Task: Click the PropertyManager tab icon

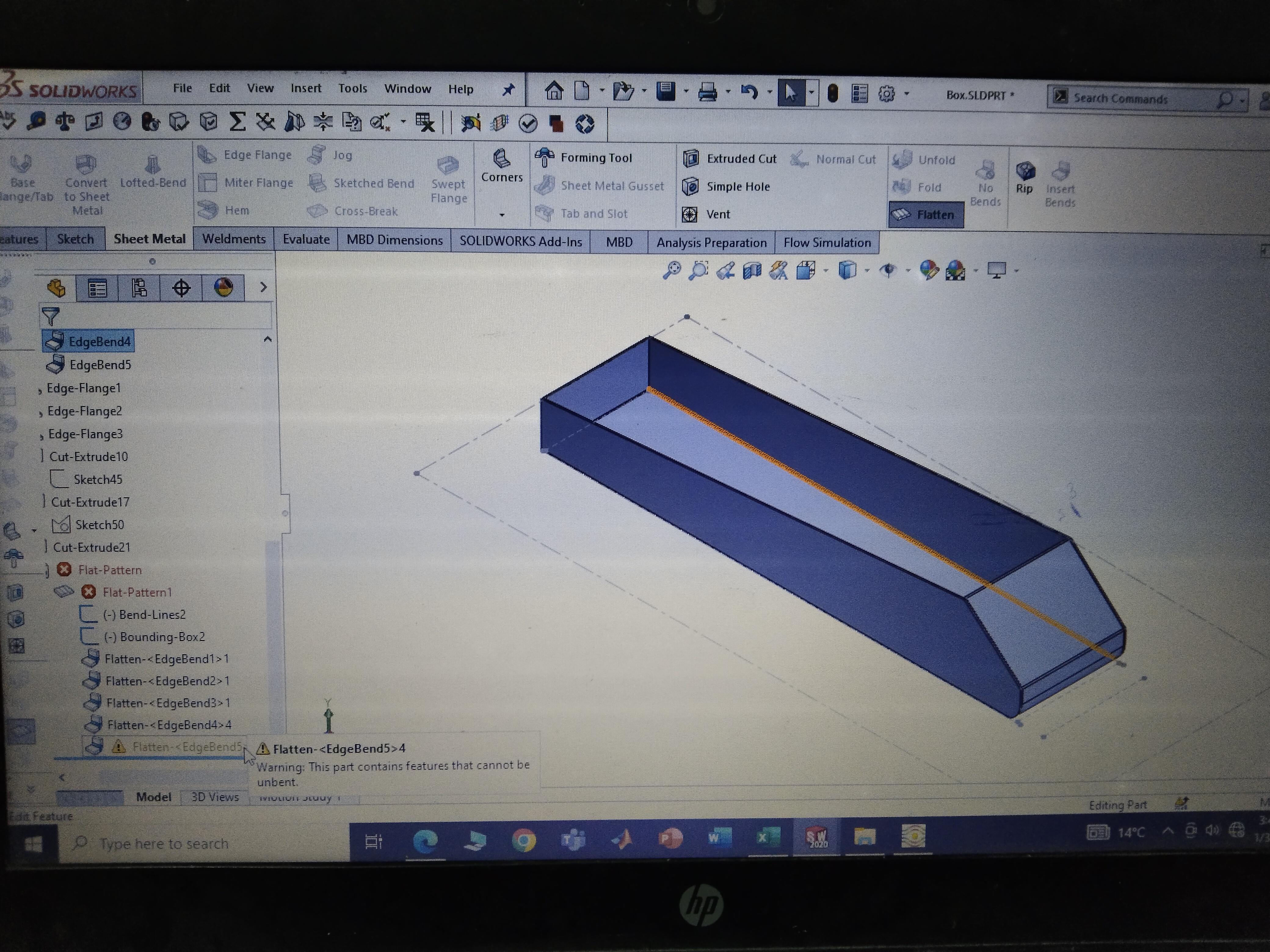Action: (x=97, y=287)
